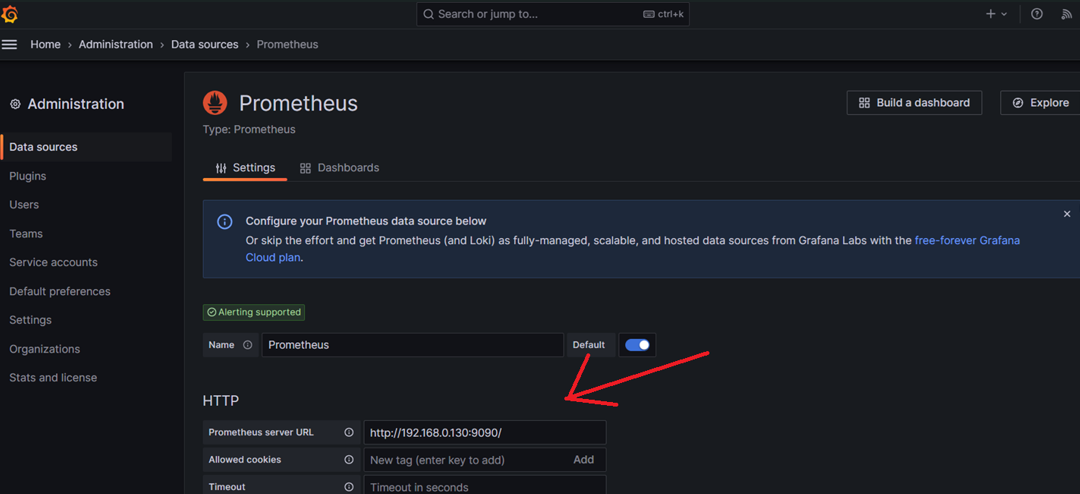Click info icon next to Prometheus server URL

[x=349, y=433]
